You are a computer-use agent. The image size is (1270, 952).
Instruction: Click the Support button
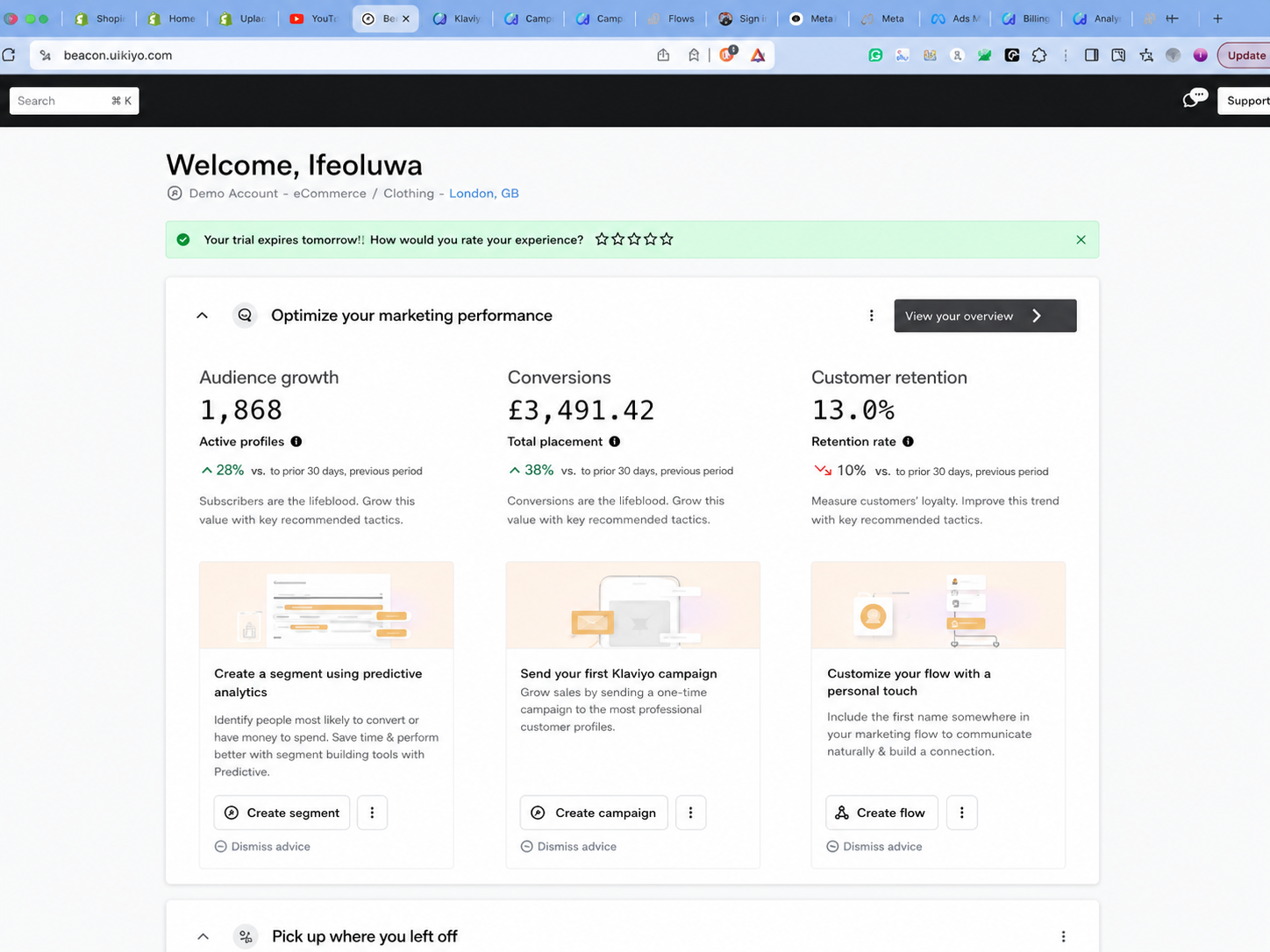tap(1245, 101)
